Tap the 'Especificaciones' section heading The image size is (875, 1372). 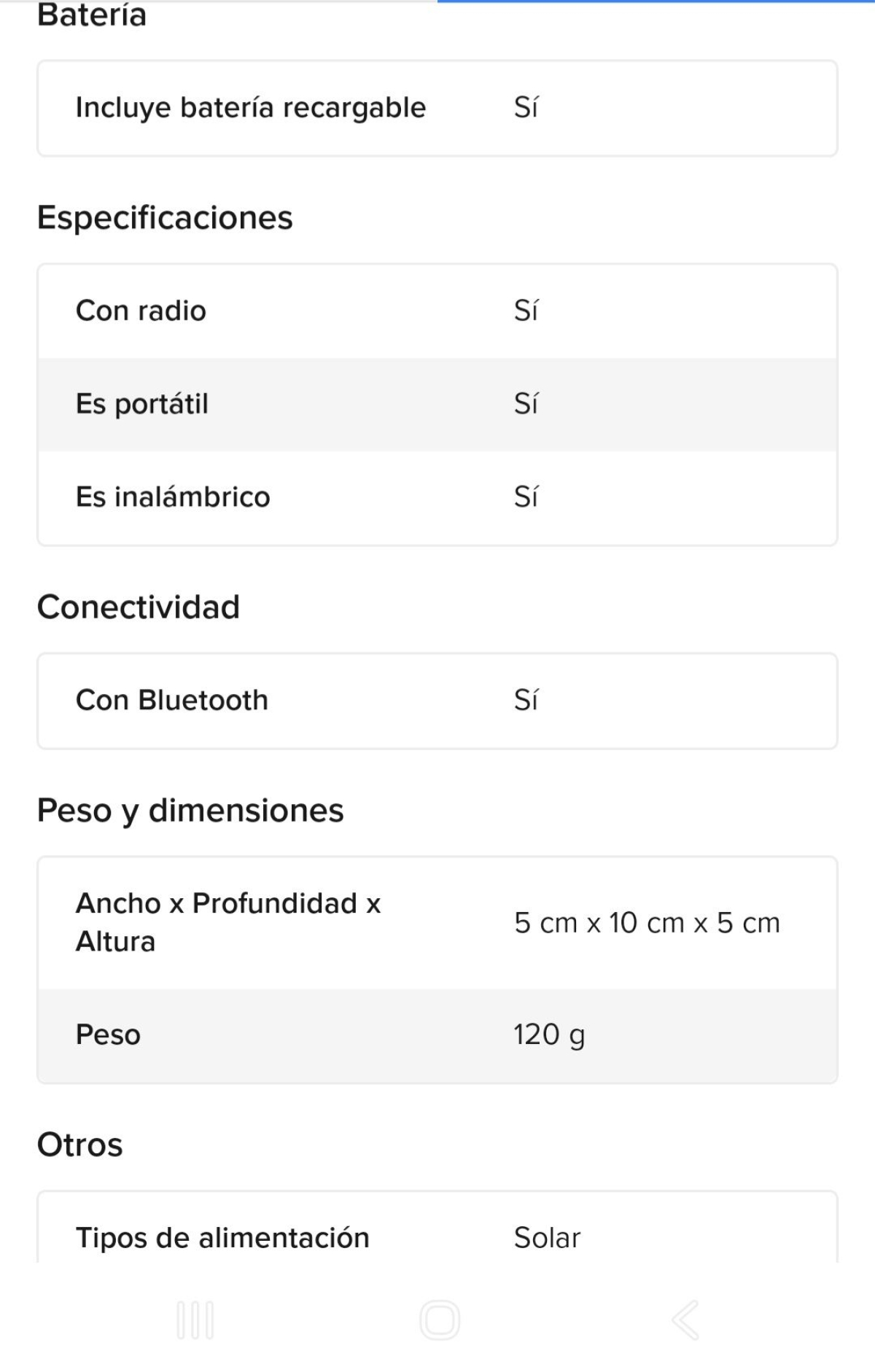point(165,217)
